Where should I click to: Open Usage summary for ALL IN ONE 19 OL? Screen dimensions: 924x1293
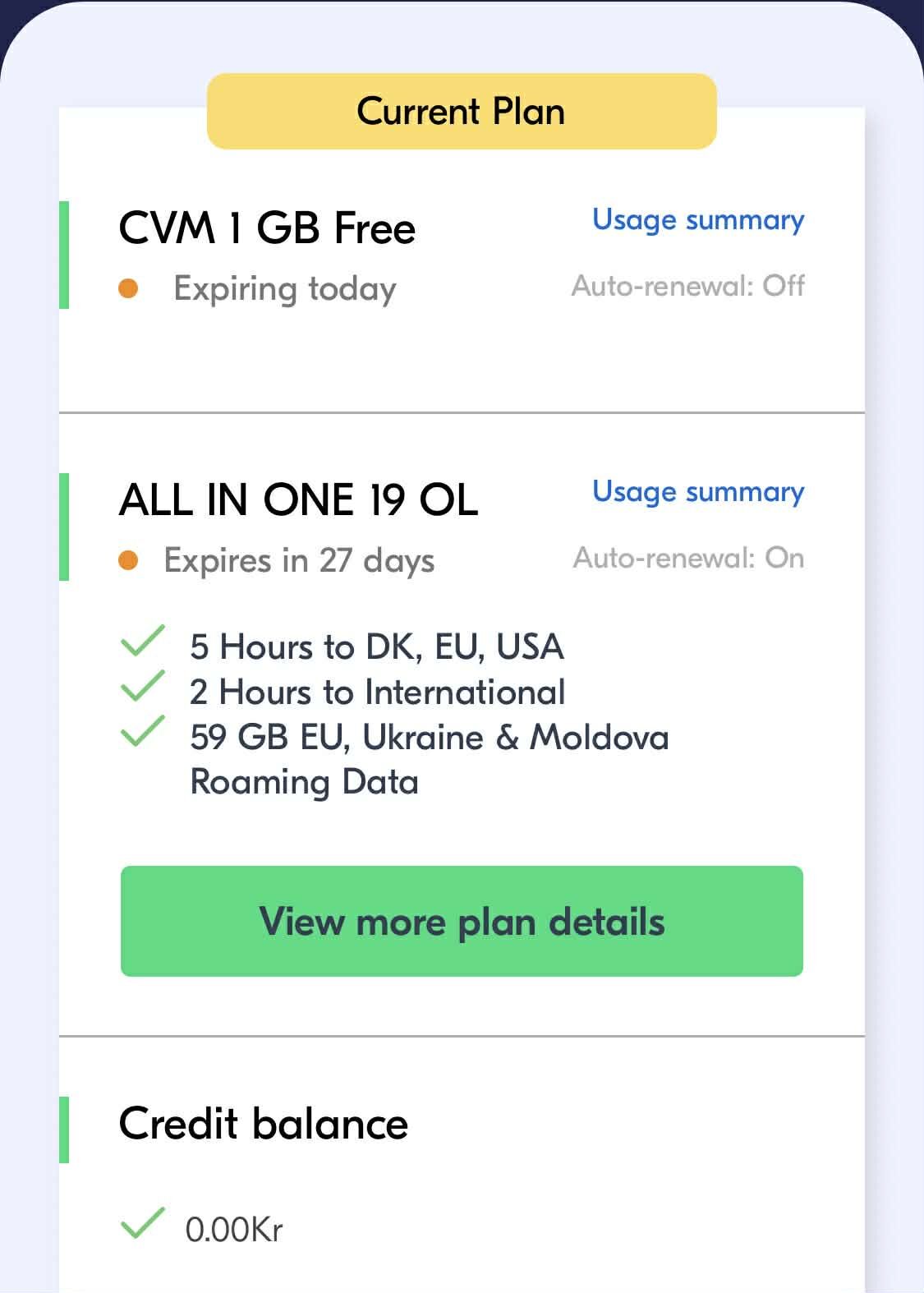point(698,491)
